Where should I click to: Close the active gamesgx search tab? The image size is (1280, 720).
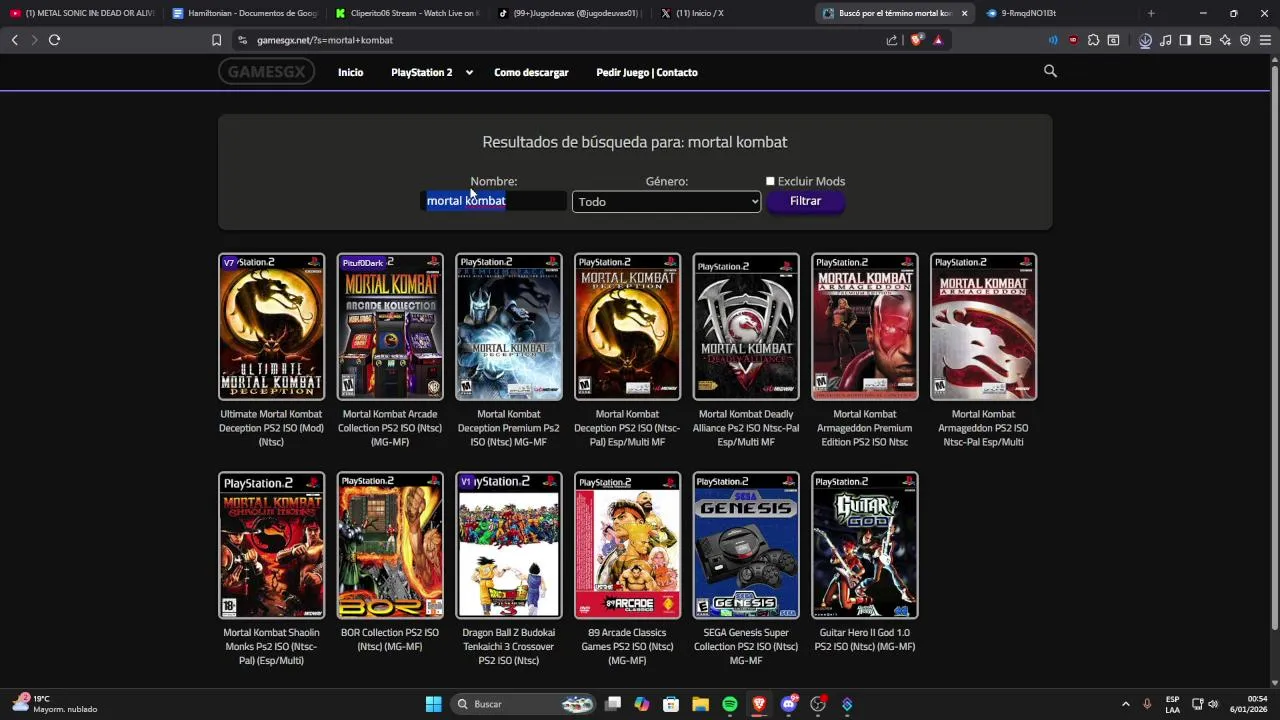965,13
